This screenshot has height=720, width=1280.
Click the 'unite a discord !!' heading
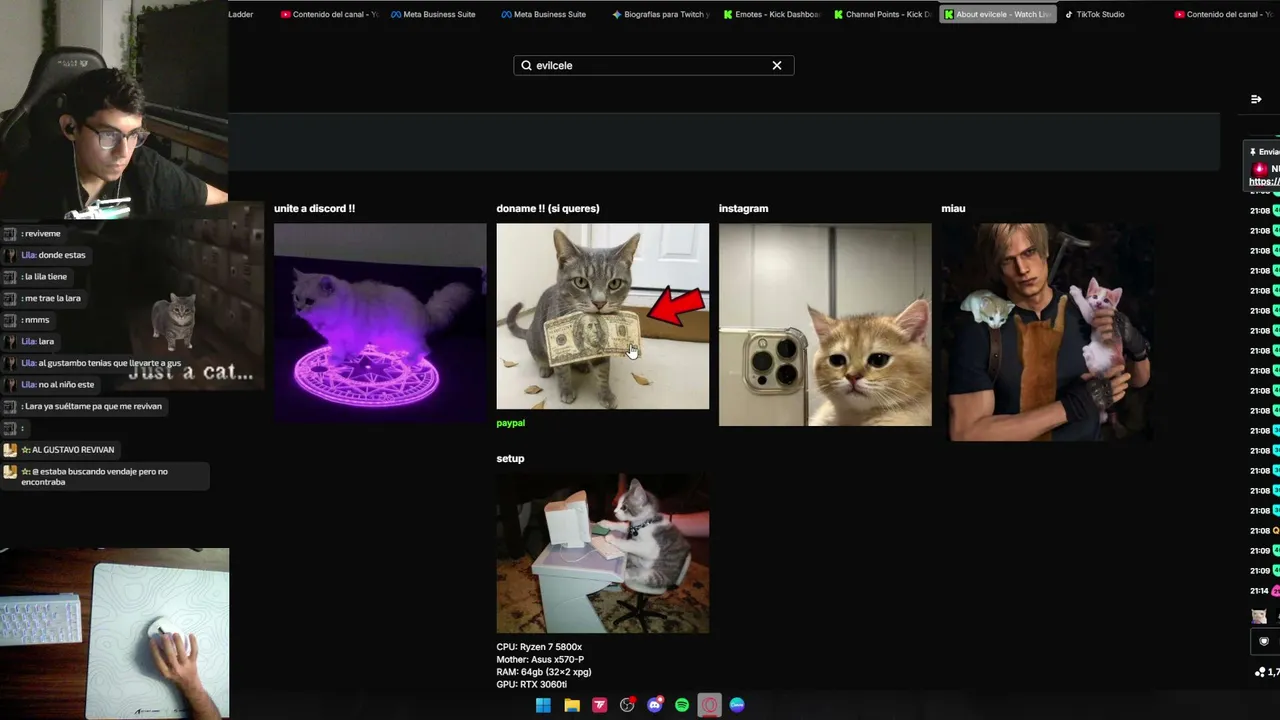tap(315, 208)
